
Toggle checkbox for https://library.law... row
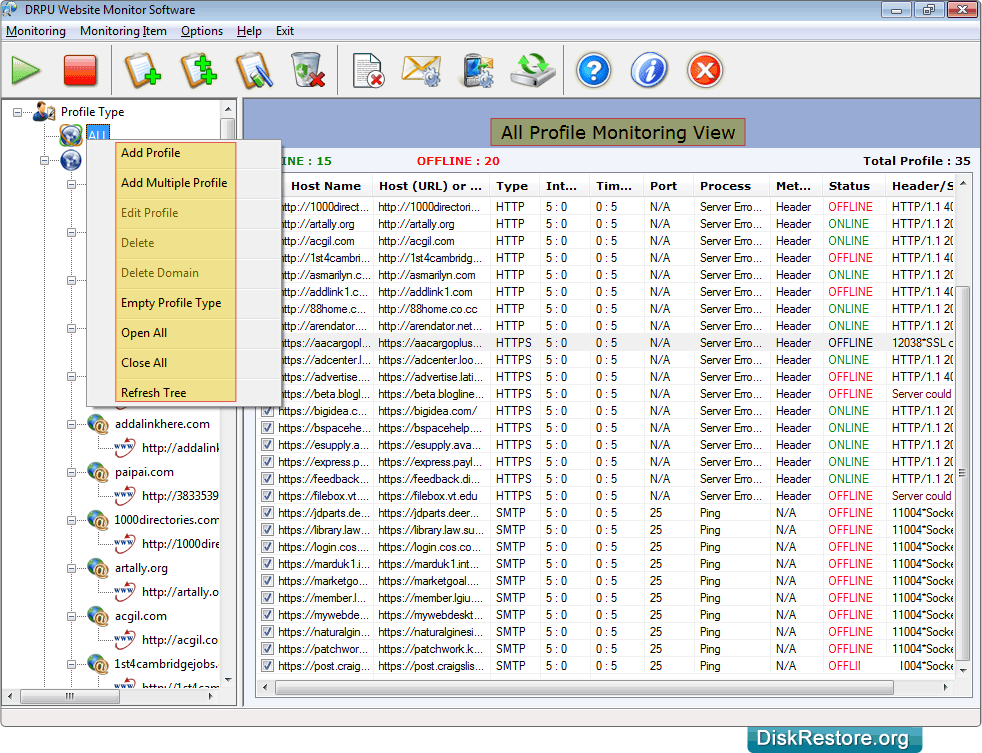click(x=268, y=529)
